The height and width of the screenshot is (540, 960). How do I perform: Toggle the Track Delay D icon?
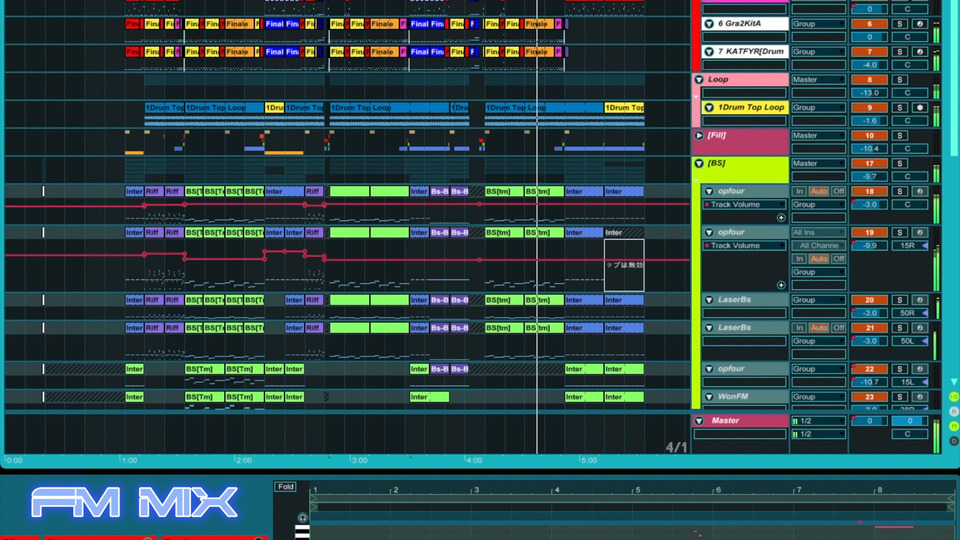954,441
